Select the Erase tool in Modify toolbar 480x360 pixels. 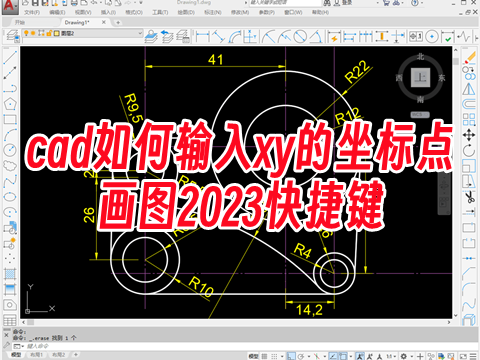(x=469, y=57)
